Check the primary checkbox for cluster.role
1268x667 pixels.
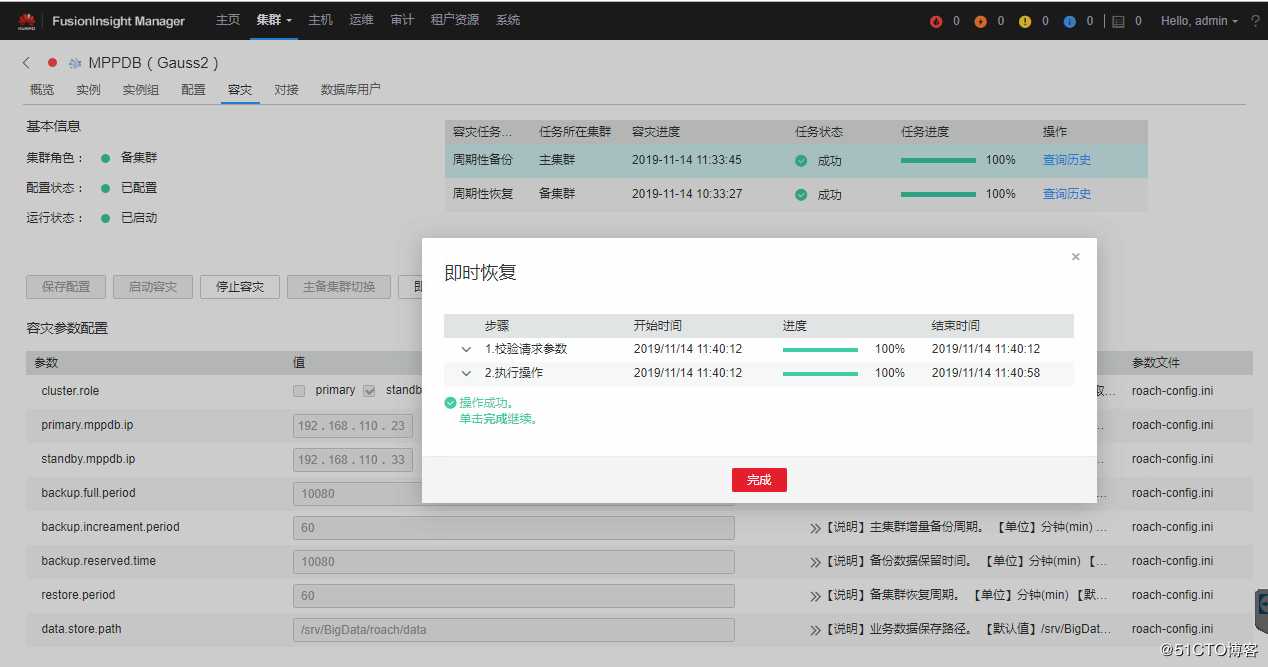pyautogui.click(x=299, y=390)
